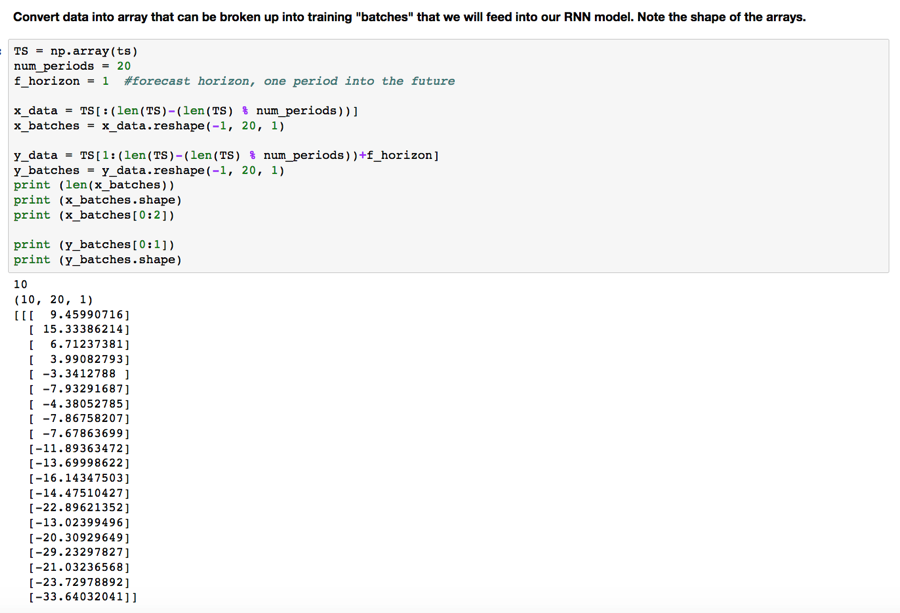Click the (10, 20, 1) shape output
The image size is (900, 613).
53,300
